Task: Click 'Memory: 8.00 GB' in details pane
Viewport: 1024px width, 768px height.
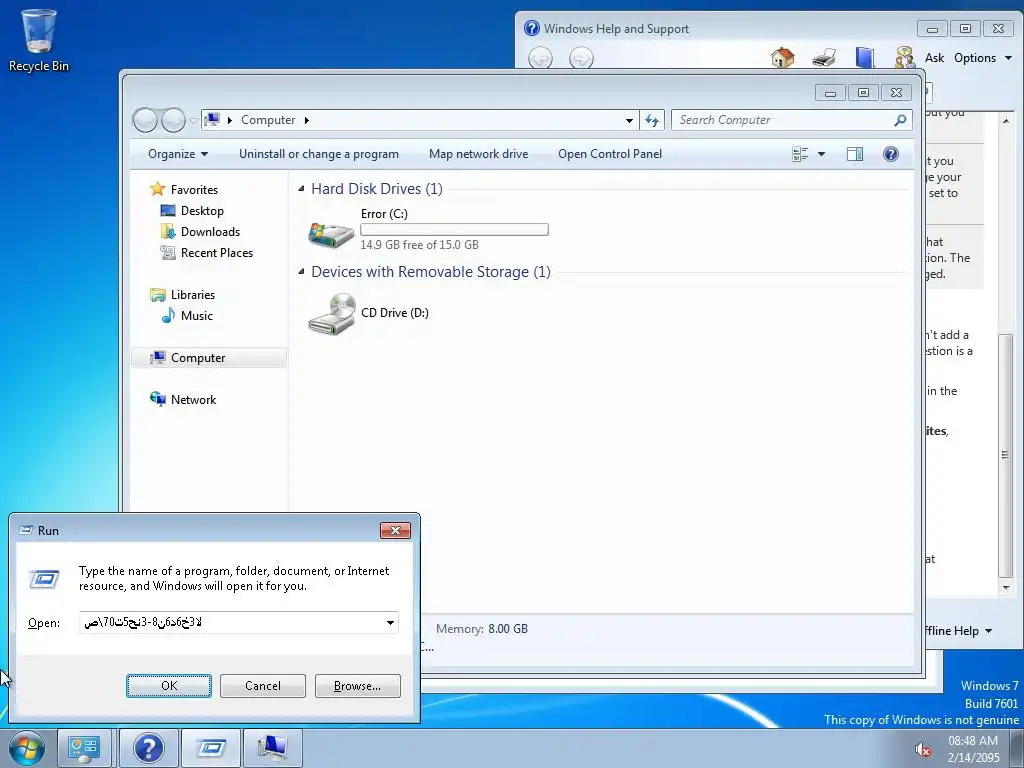Action: point(482,629)
